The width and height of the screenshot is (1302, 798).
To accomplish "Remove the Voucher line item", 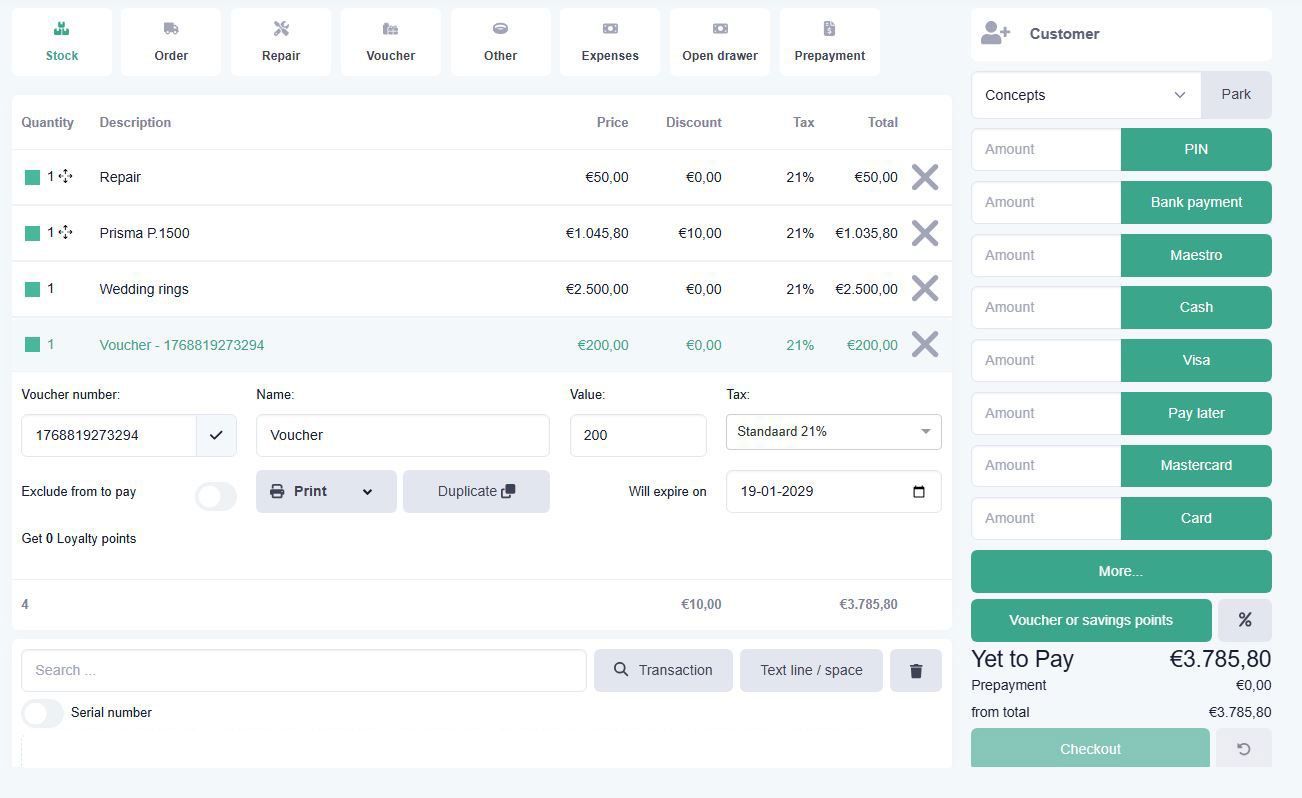I will (x=925, y=345).
